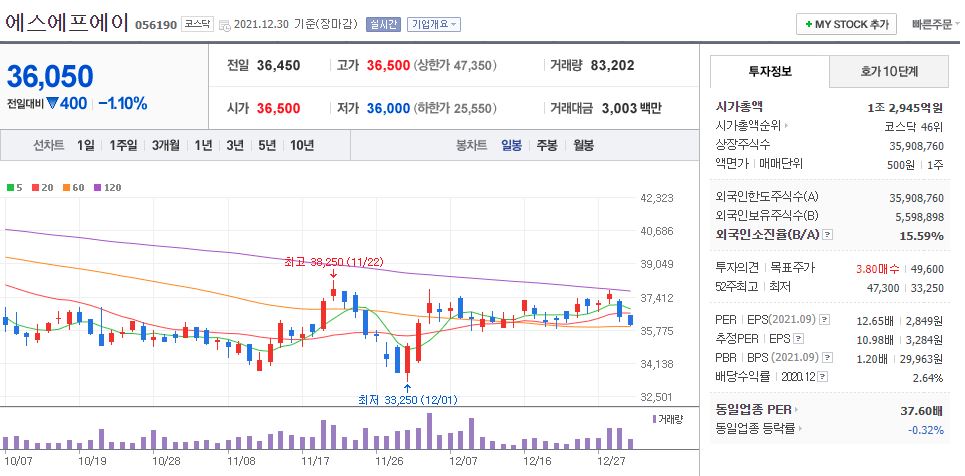
Task: Click the 실시간 badge button
Action: 383,25
